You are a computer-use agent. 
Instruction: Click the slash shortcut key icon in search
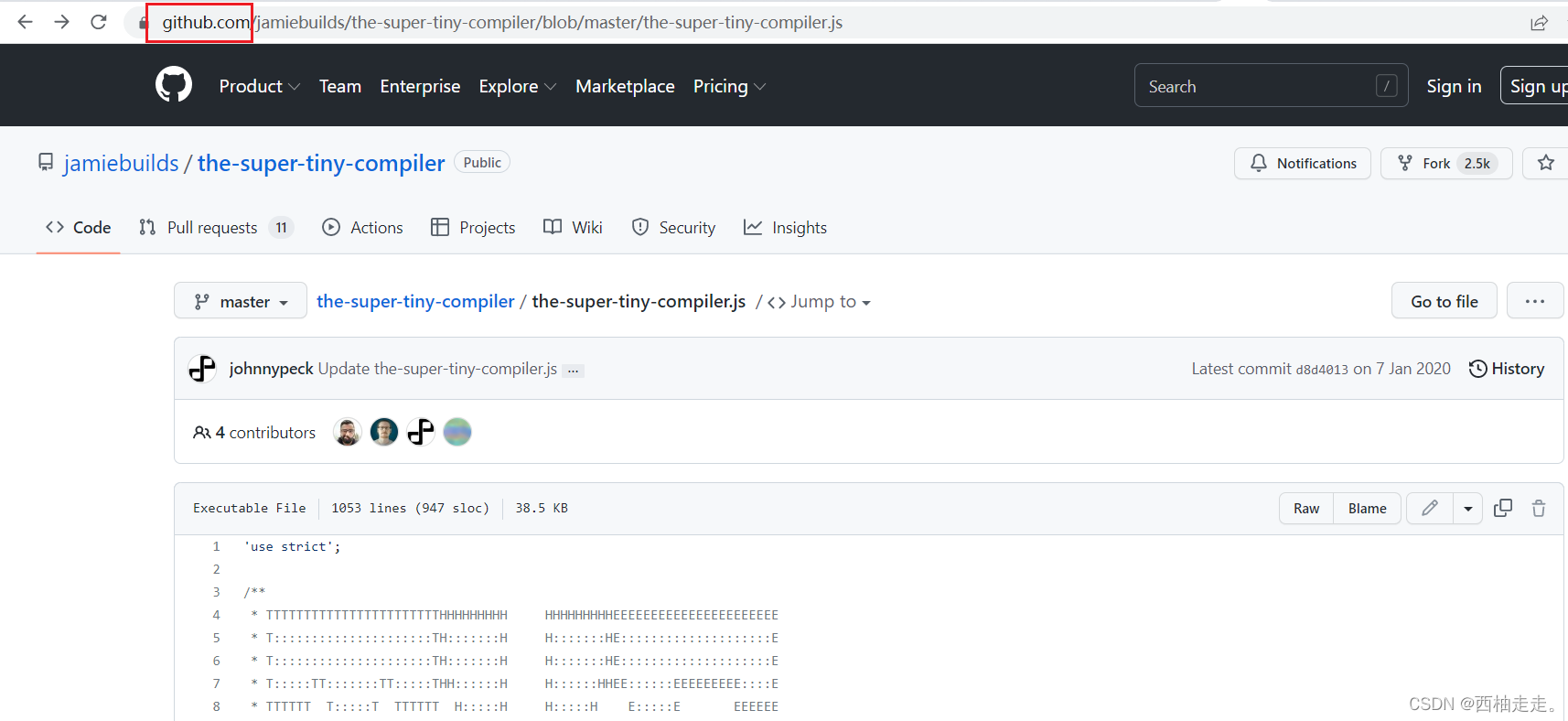pyautogui.click(x=1387, y=86)
